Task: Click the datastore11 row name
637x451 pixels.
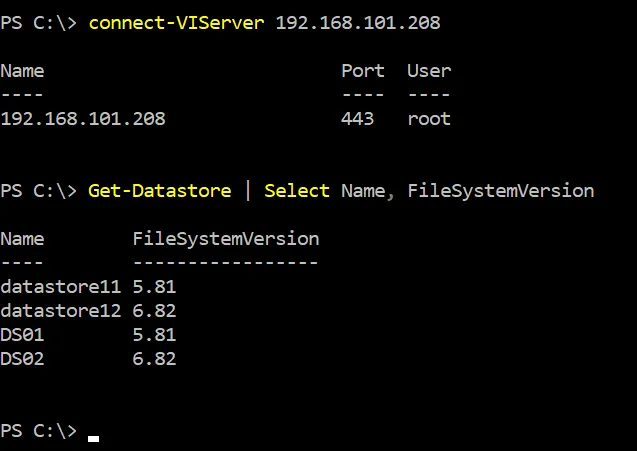Action: click(x=60, y=287)
